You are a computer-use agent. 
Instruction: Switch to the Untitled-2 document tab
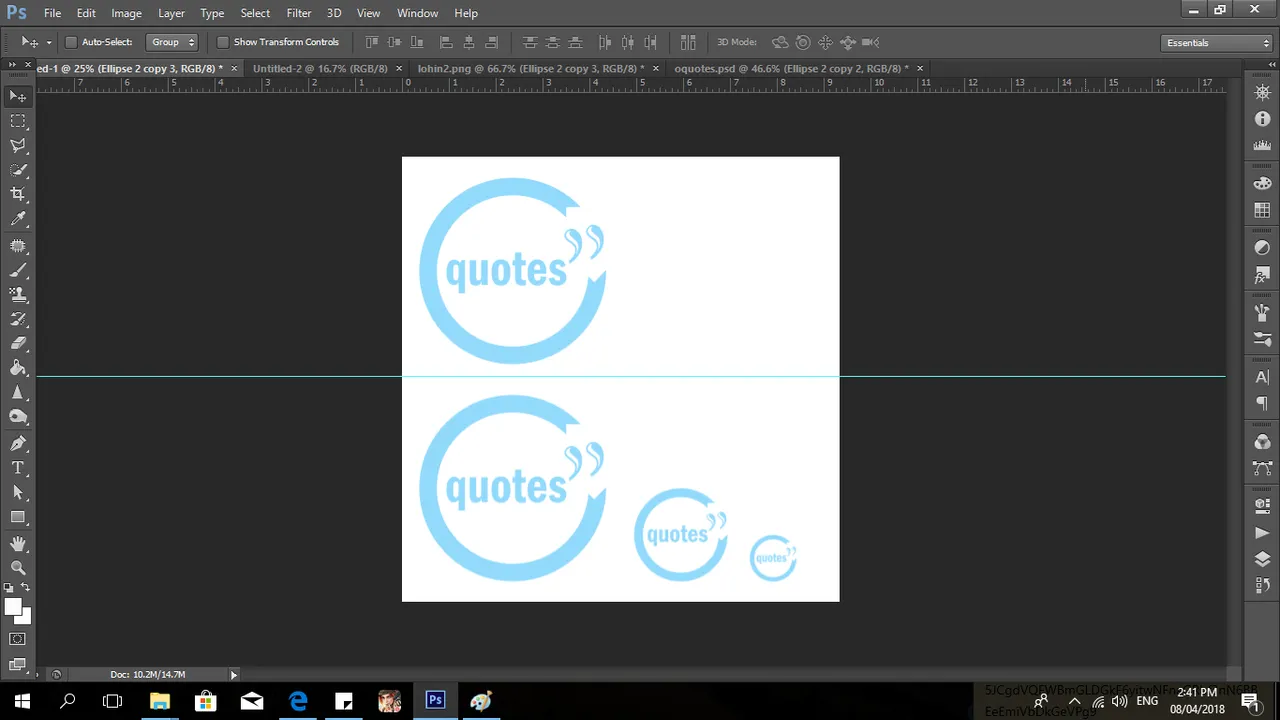(x=320, y=68)
